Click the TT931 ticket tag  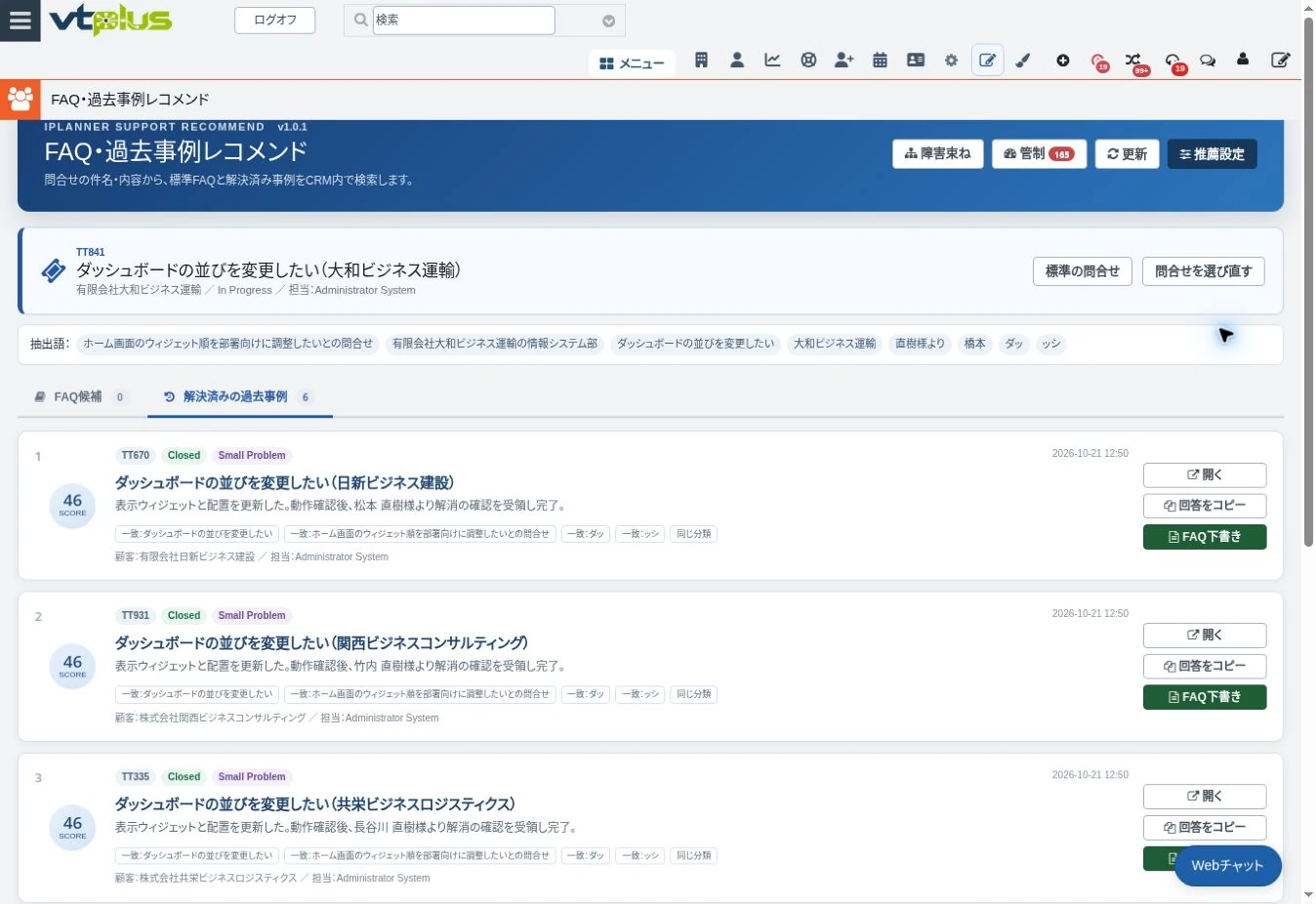coord(136,616)
